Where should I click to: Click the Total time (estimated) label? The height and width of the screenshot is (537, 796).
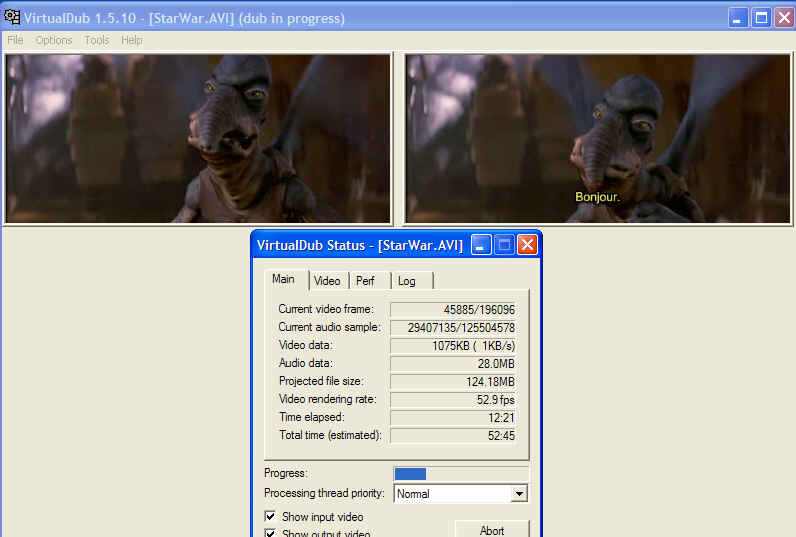[x=330, y=435]
